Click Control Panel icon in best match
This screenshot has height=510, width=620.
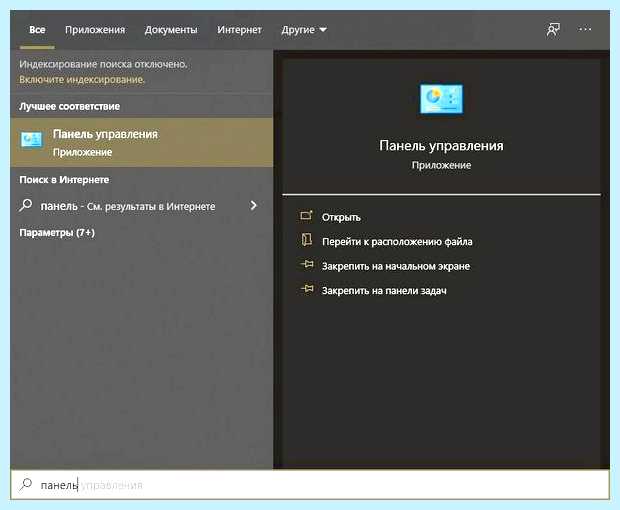tap(31, 140)
